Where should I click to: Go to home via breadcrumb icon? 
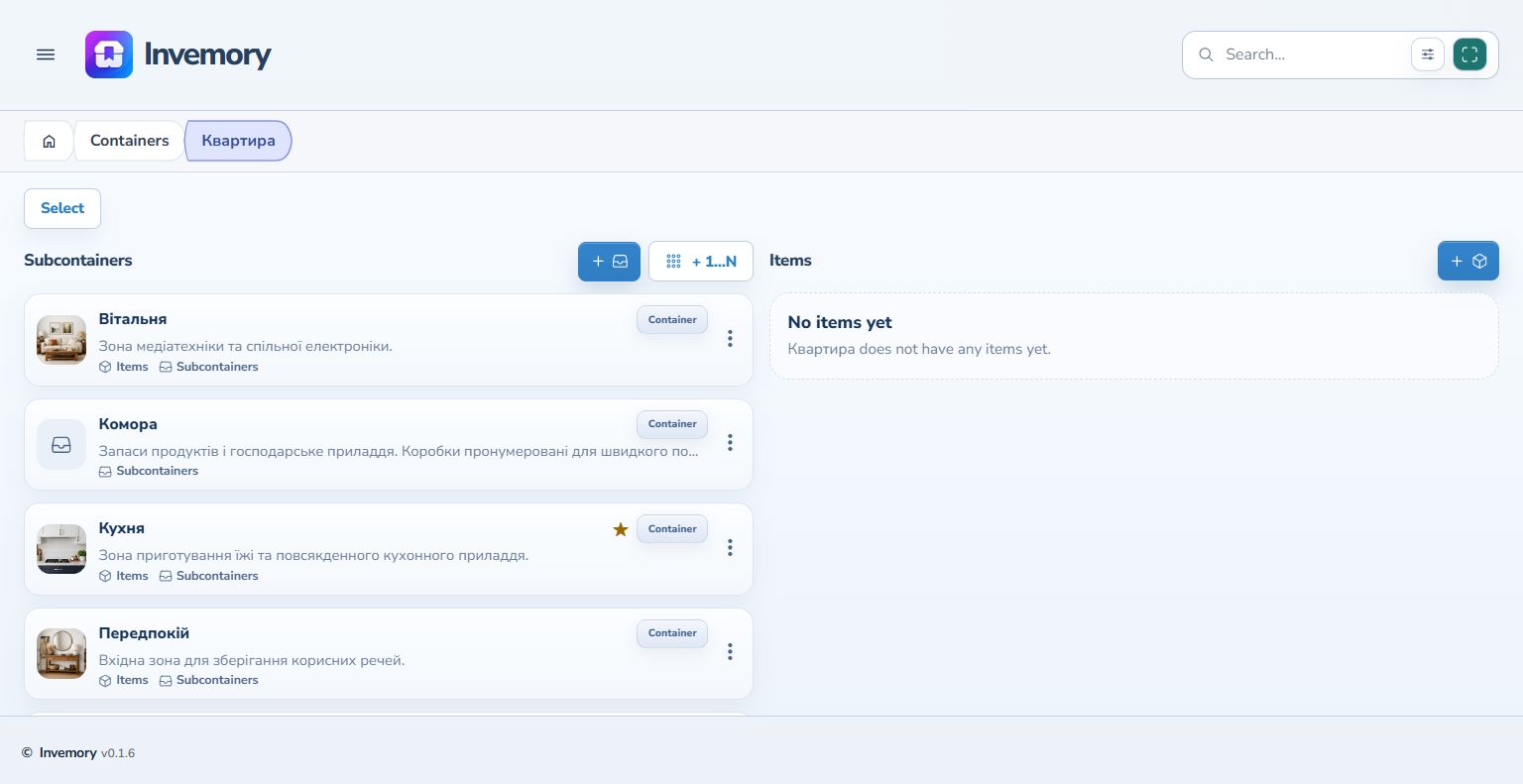(x=49, y=141)
